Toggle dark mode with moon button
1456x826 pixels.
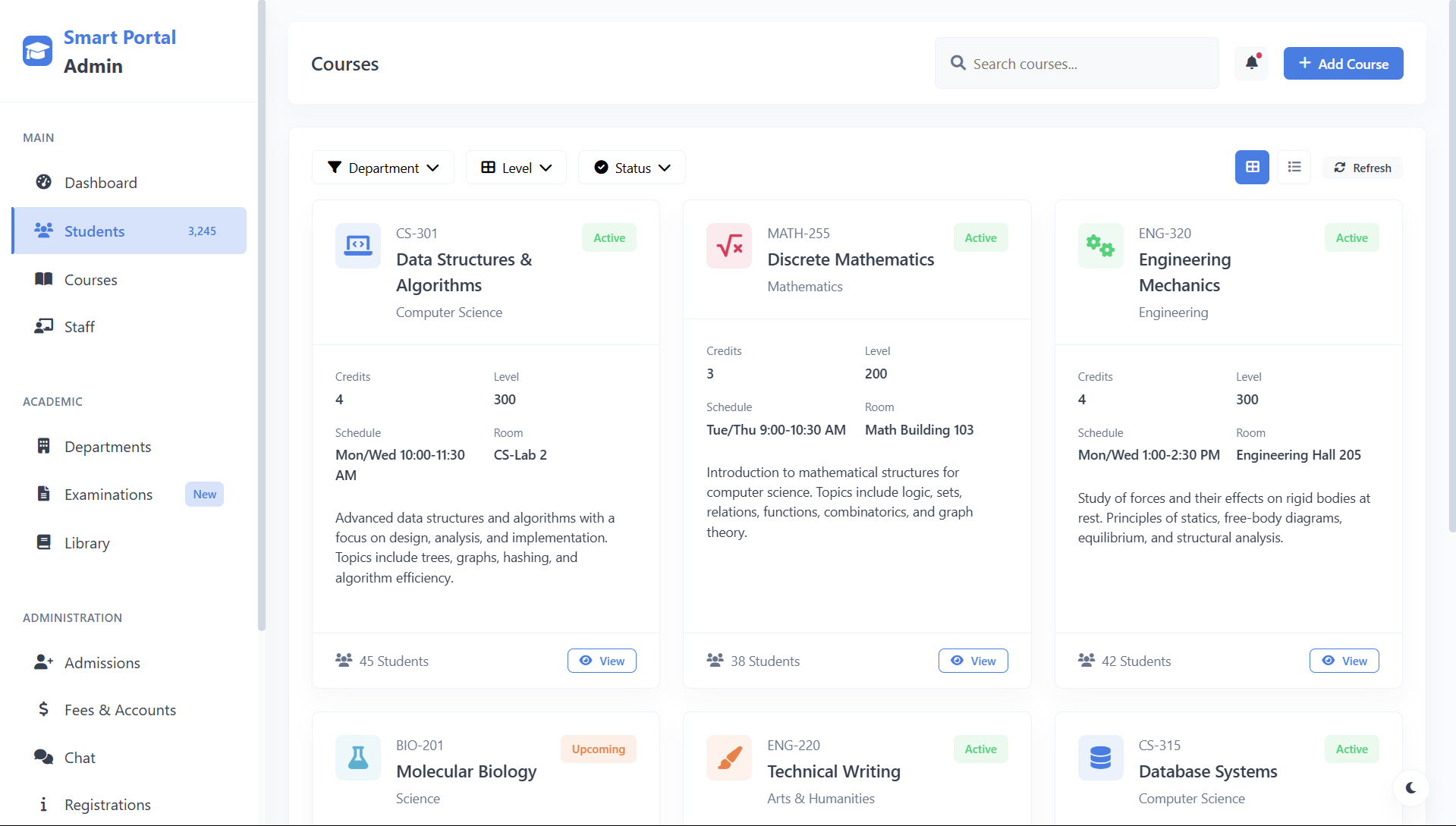[x=1410, y=788]
